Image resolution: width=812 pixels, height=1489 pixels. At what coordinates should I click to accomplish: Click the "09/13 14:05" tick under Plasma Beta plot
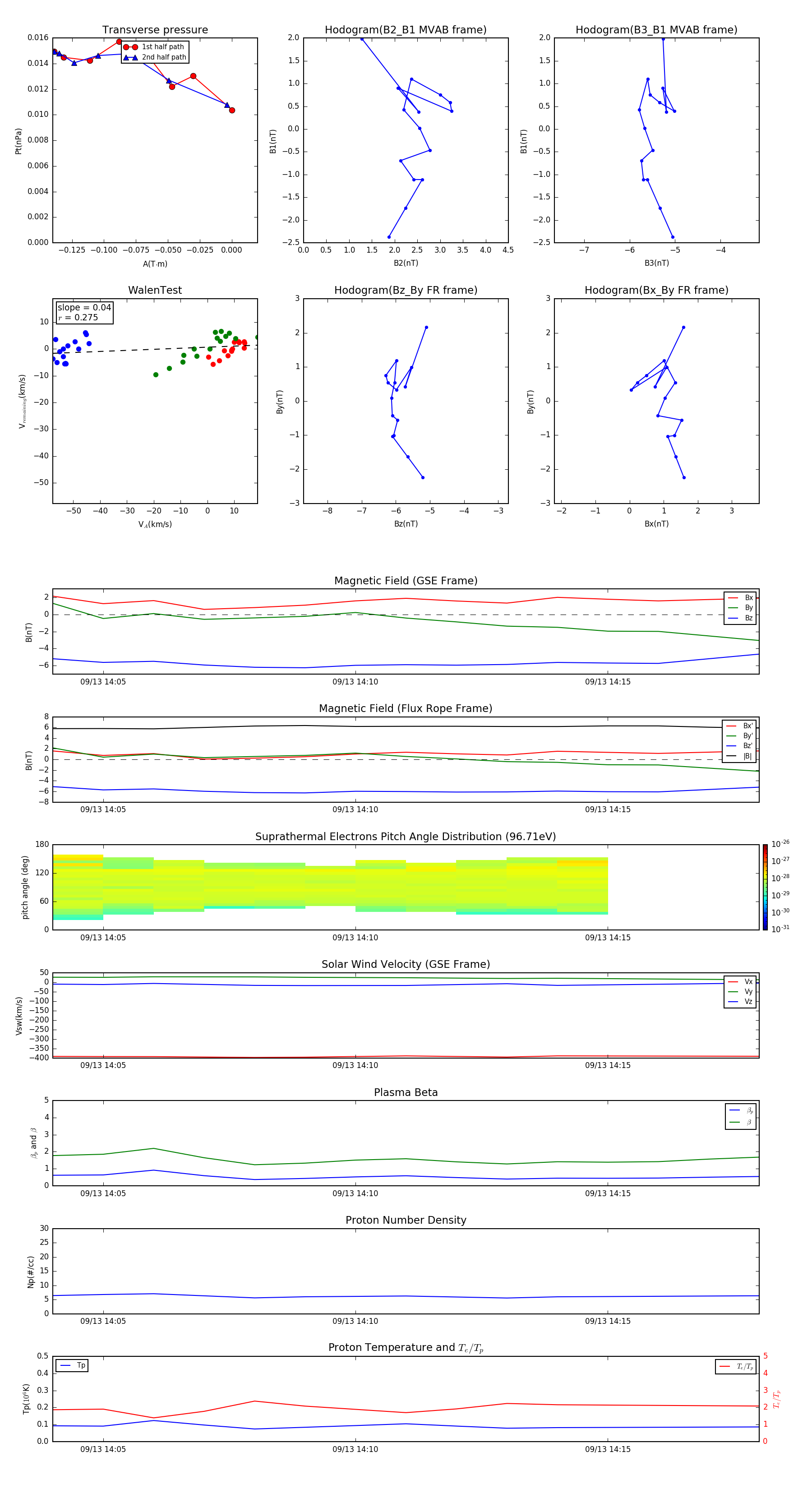click(103, 1193)
